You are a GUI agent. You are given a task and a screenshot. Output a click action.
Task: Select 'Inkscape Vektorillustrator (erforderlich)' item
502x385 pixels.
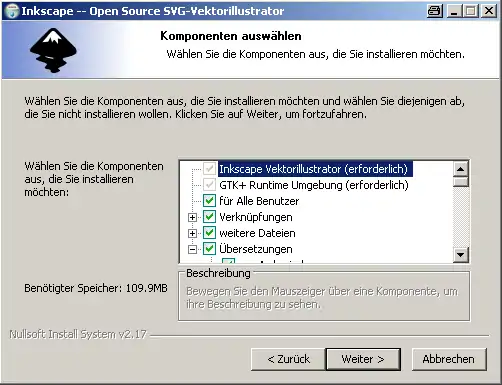315,169
